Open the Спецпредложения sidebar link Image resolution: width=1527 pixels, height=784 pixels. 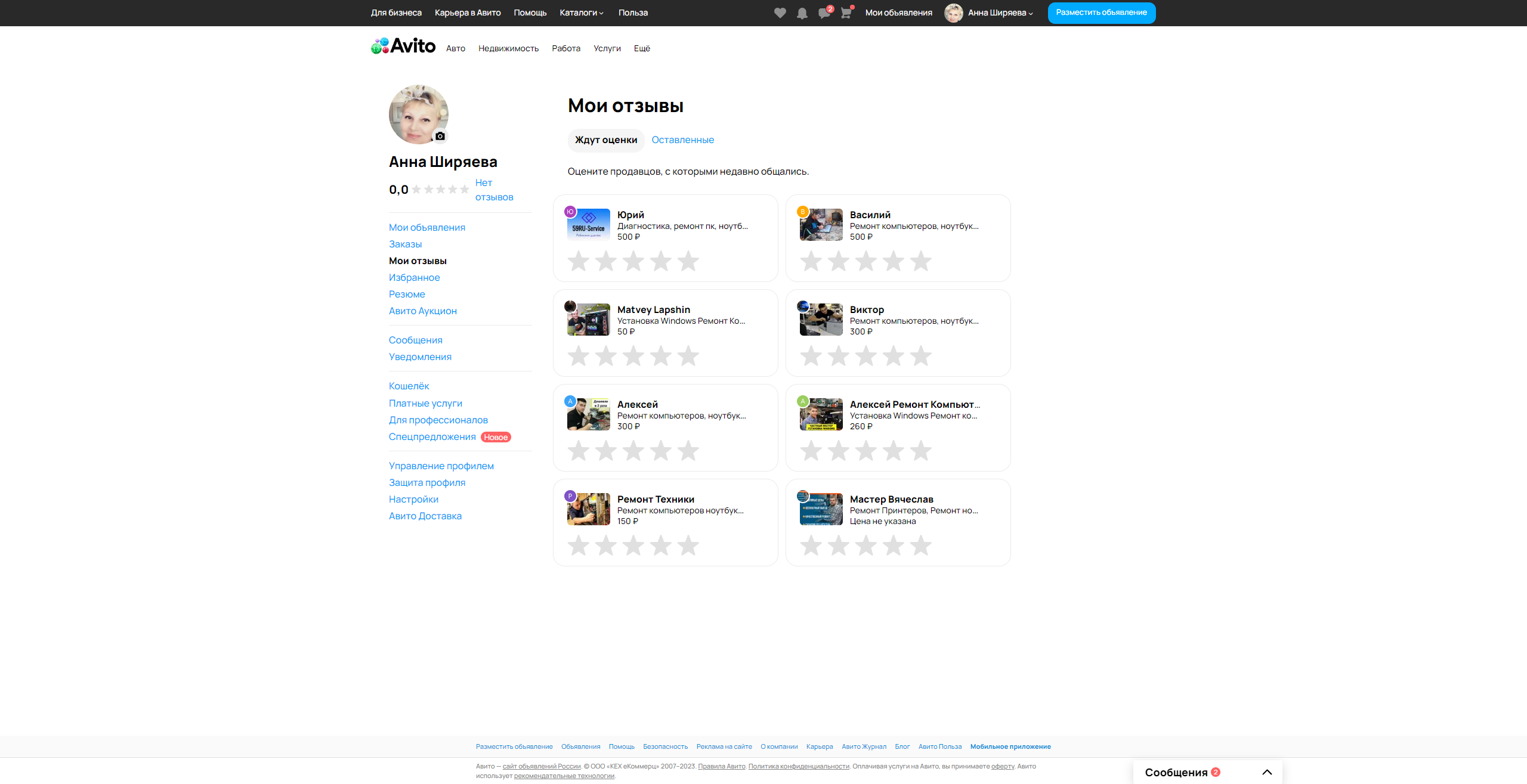(x=432, y=437)
